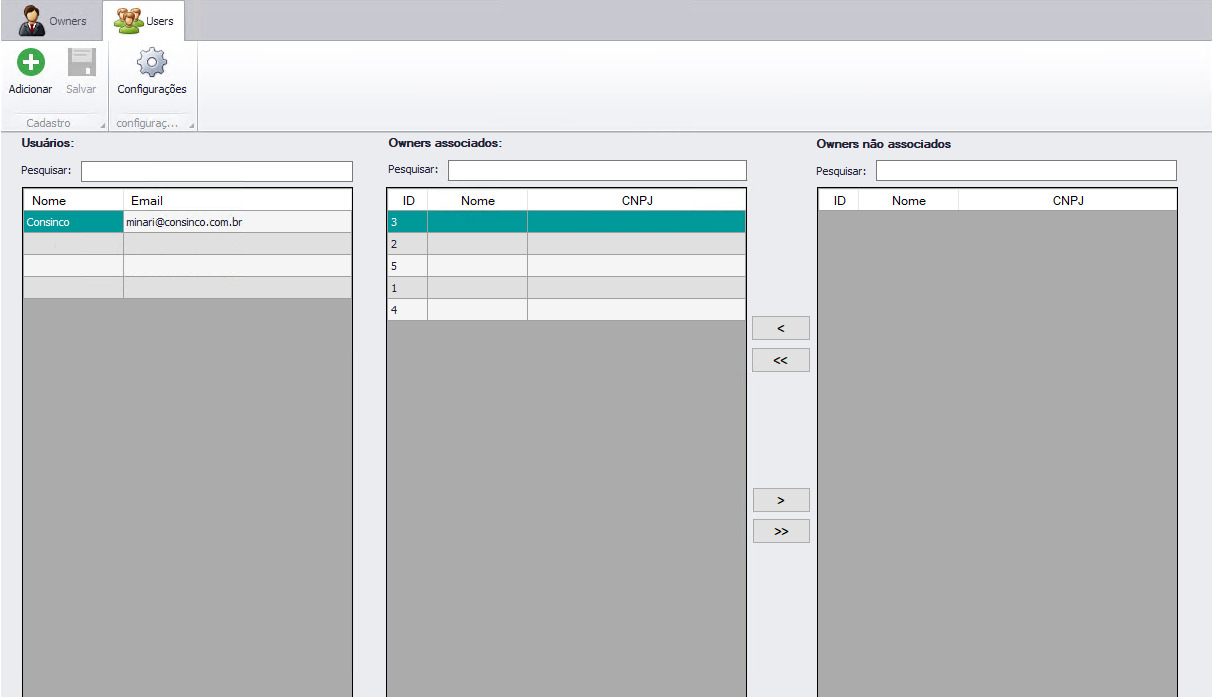Click ID header in Owners não associados table
1212x697 pixels.
click(x=839, y=200)
